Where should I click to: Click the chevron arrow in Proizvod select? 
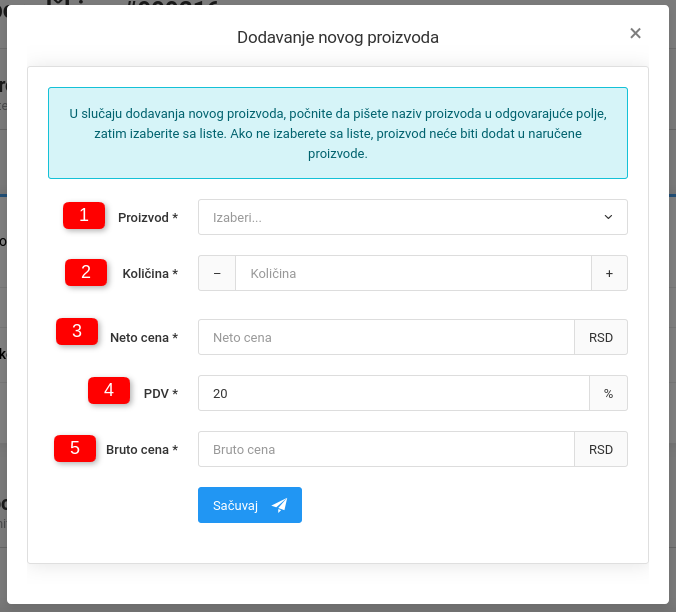609,217
